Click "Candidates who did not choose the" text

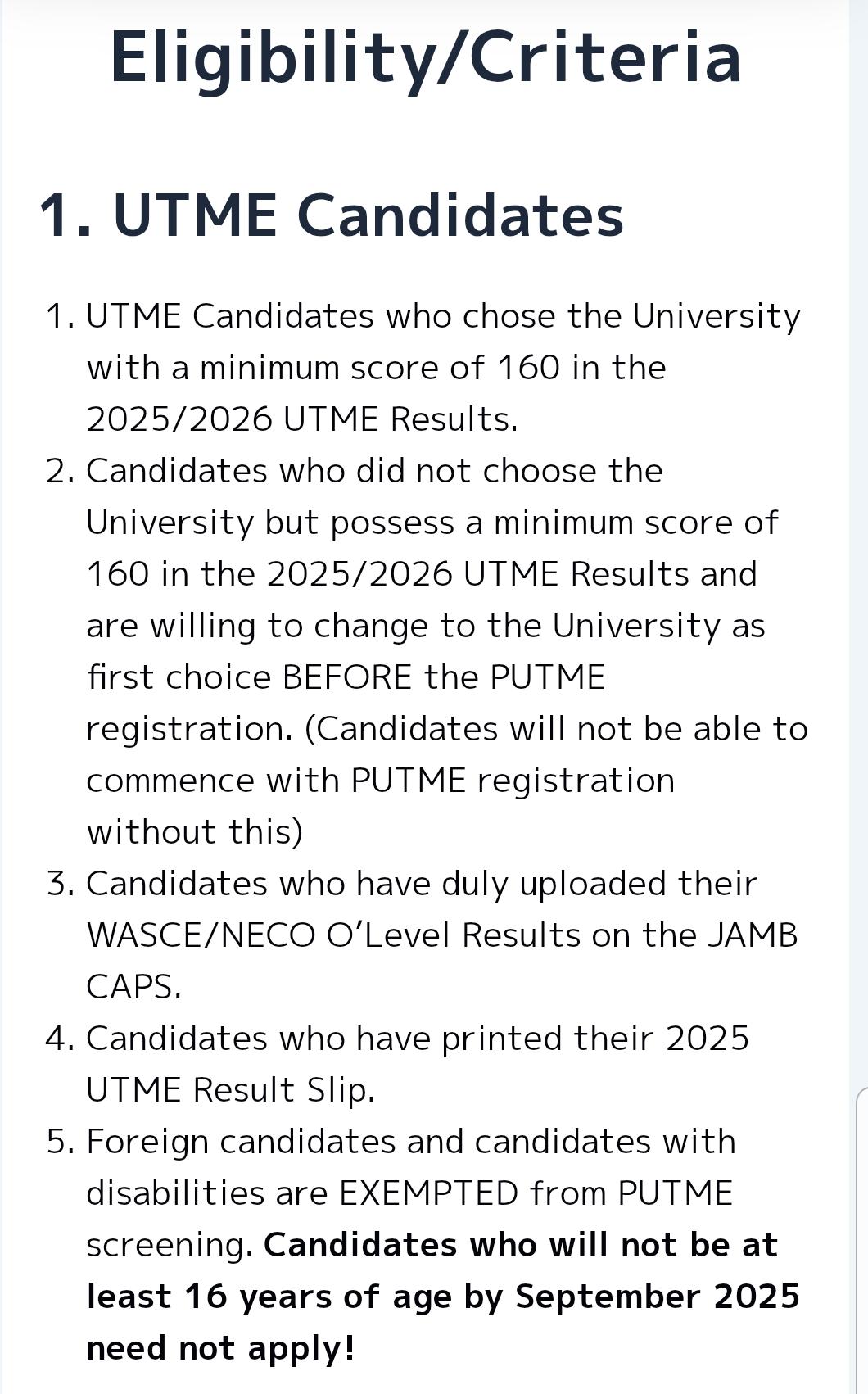click(x=374, y=471)
